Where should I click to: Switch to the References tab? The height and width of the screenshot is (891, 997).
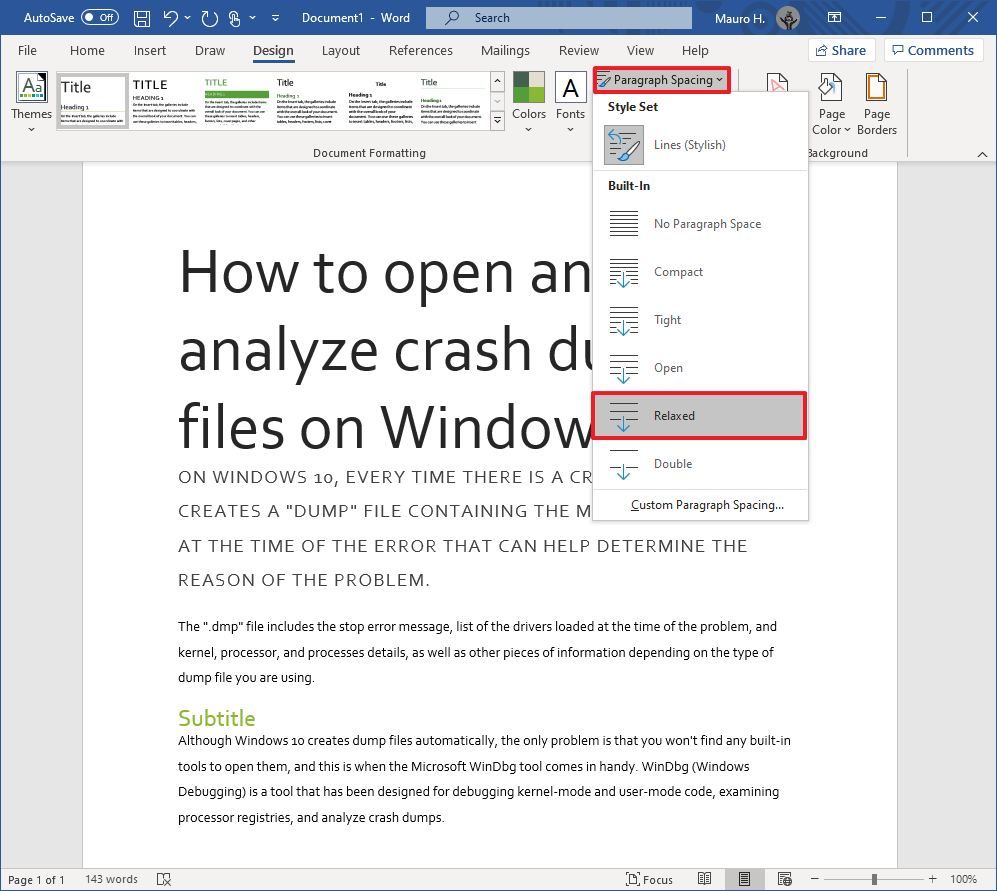[x=420, y=50]
